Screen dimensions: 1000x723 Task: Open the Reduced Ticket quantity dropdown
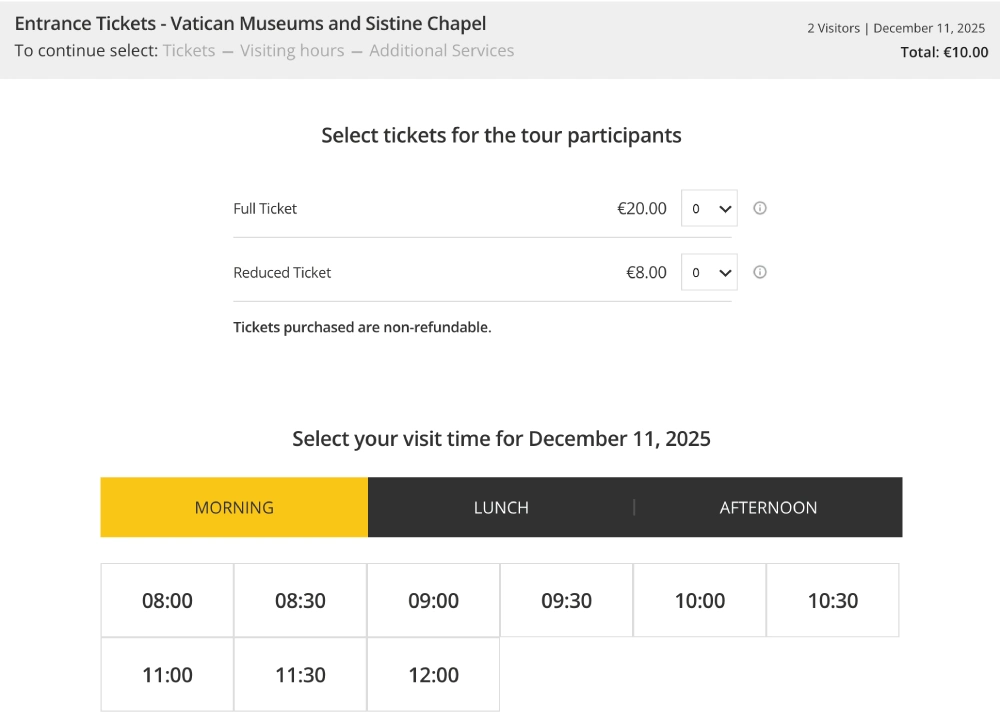[709, 272]
